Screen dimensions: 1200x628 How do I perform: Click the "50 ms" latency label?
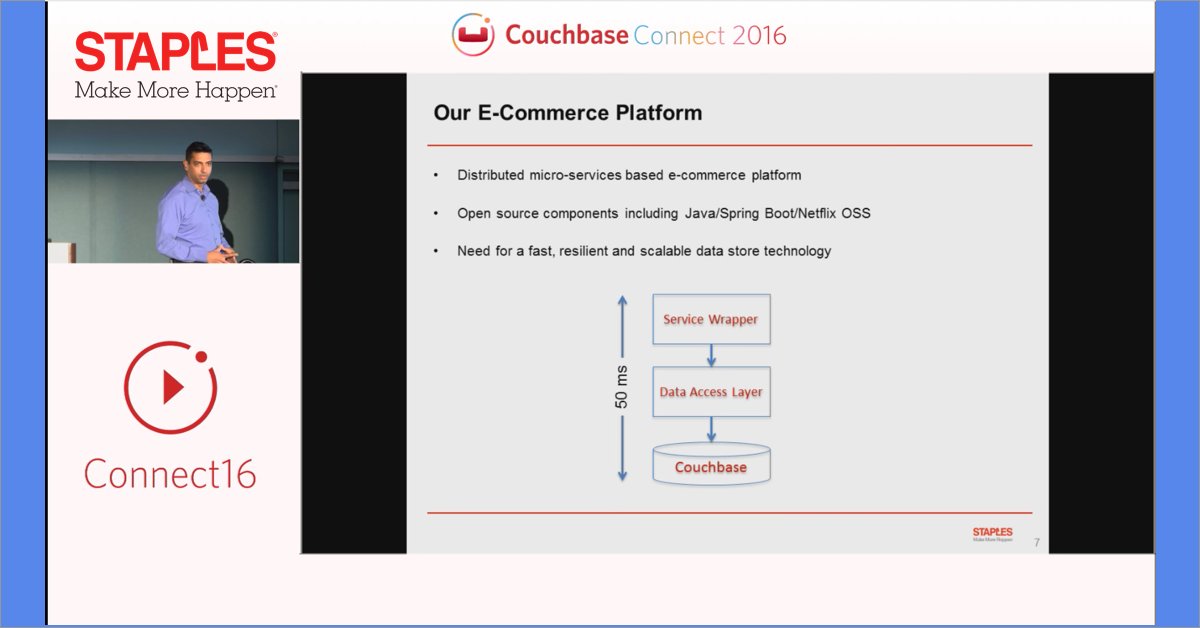pyautogui.click(x=621, y=387)
